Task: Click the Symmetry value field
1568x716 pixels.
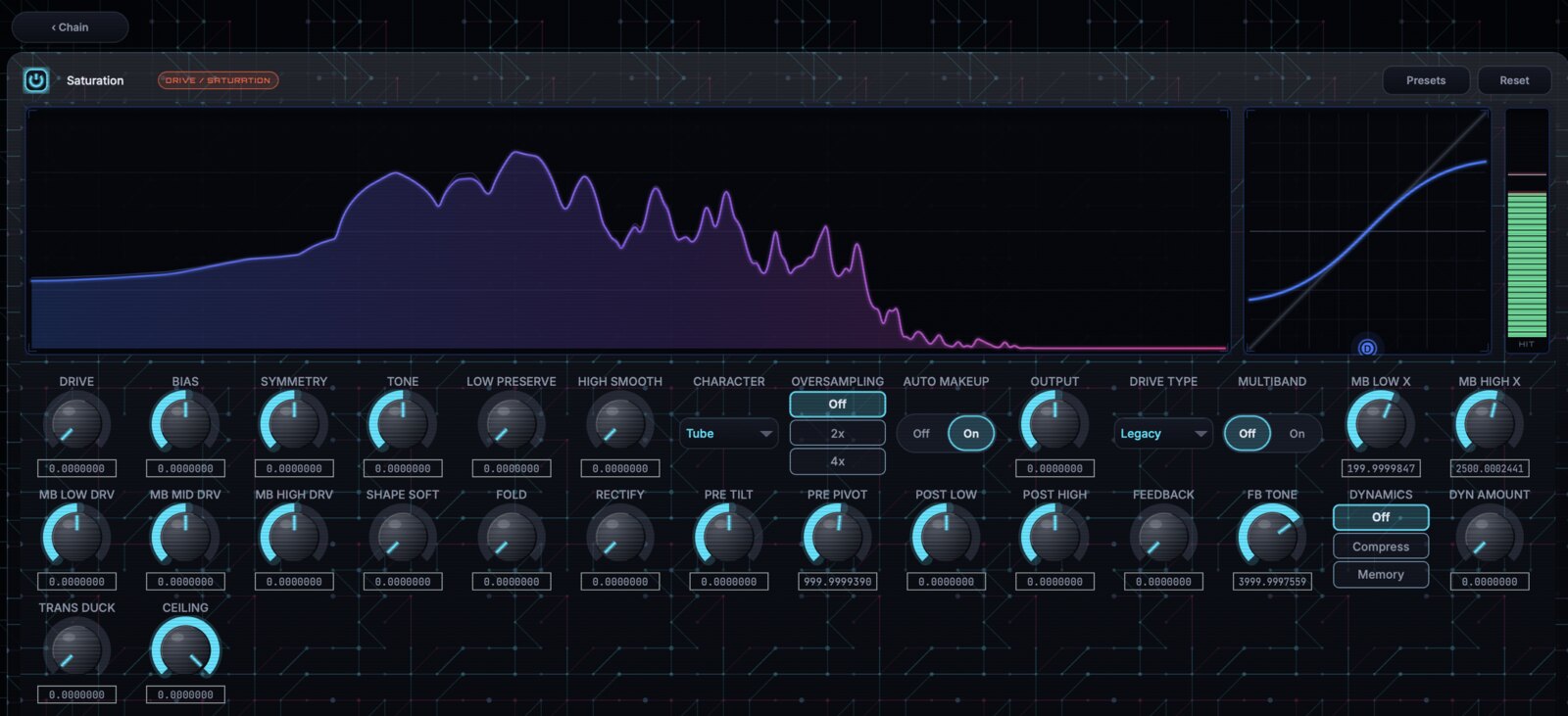Action: click(294, 468)
